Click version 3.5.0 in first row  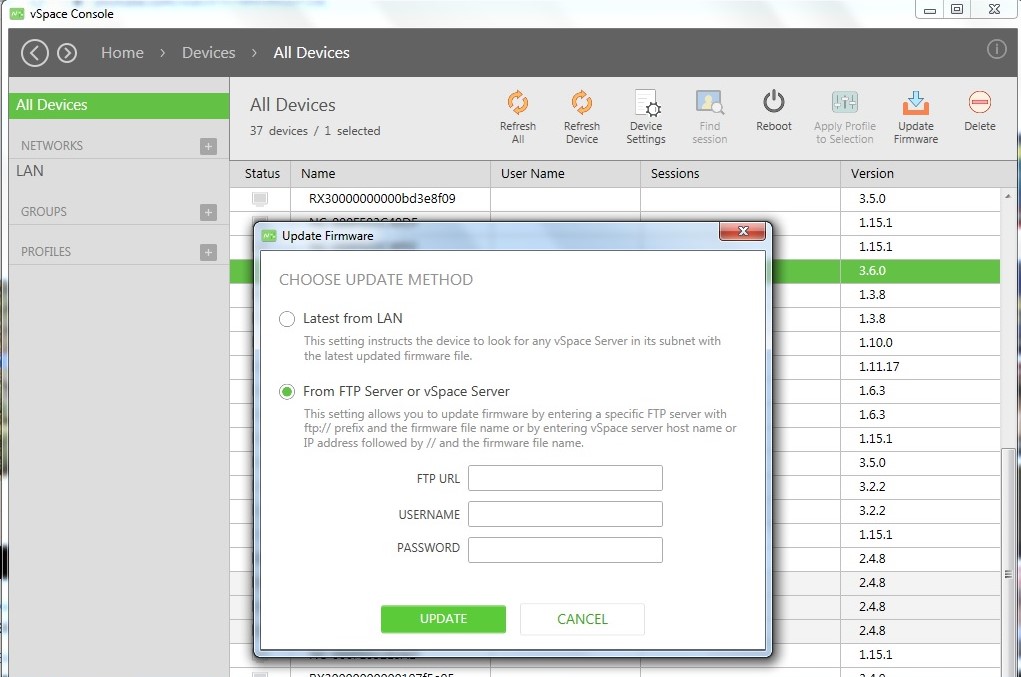[x=872, y=199]
